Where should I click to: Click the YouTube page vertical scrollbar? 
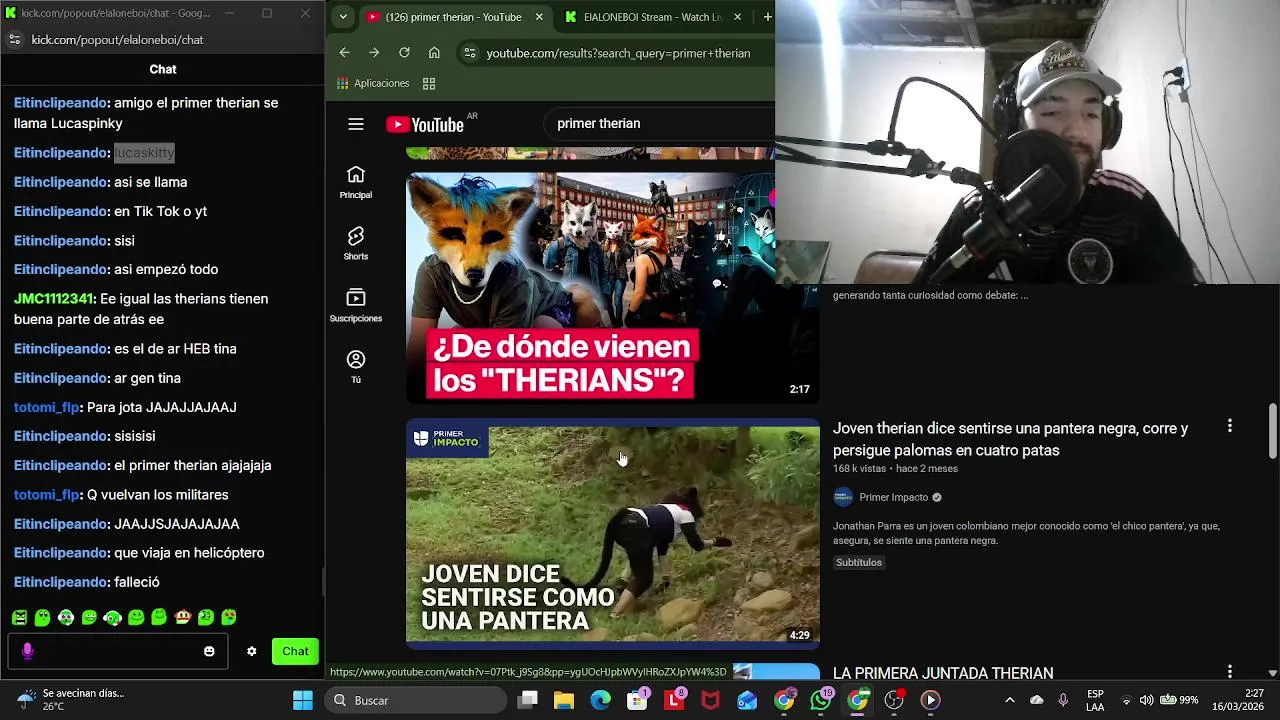(x=1272, y=430)
